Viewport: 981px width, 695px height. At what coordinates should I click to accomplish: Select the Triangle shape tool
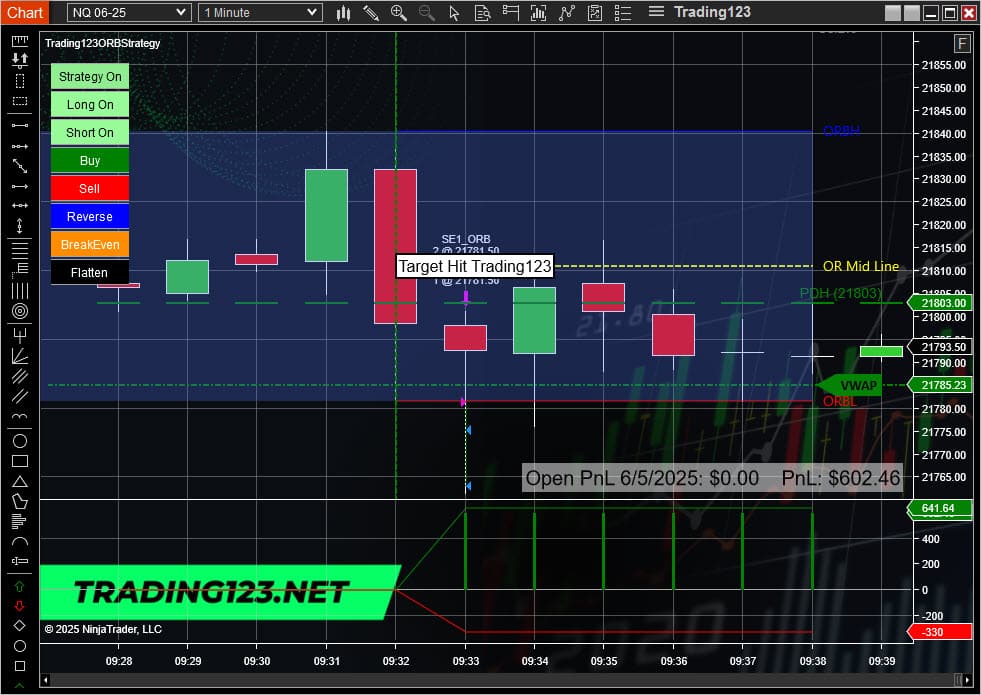tap(20, 481)
